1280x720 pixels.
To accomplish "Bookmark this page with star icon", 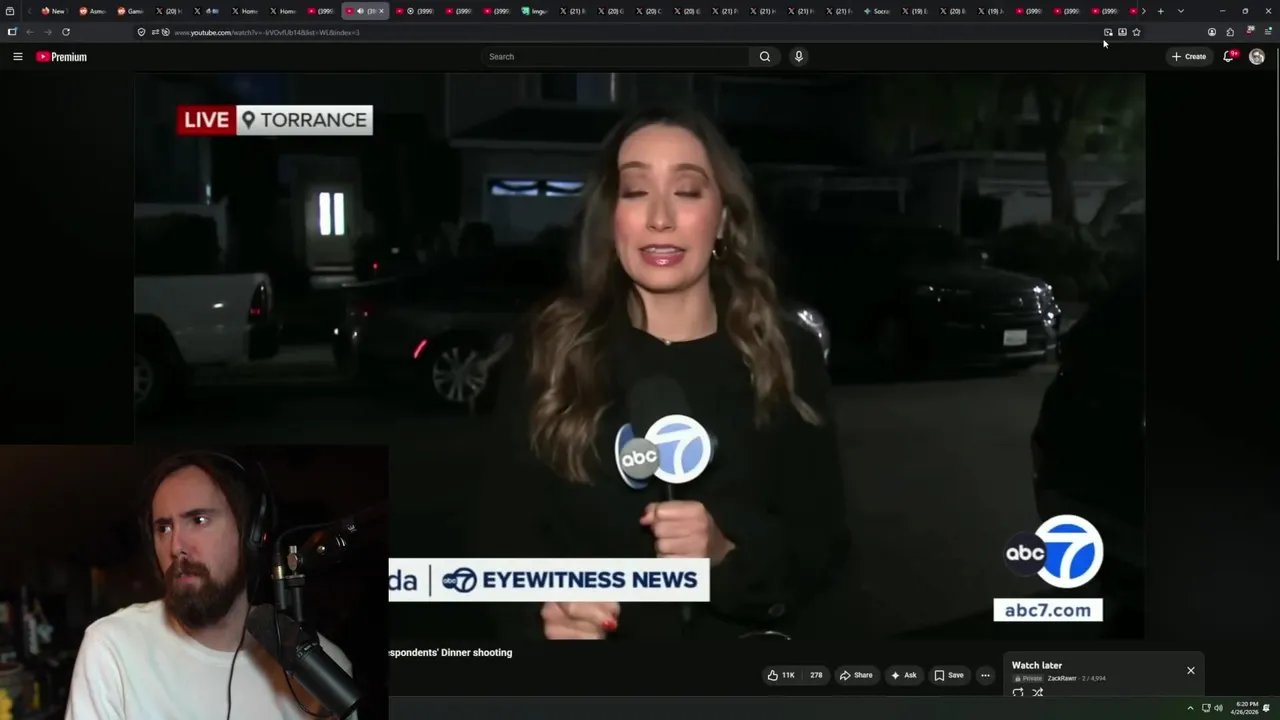I will pos(1136,32).
